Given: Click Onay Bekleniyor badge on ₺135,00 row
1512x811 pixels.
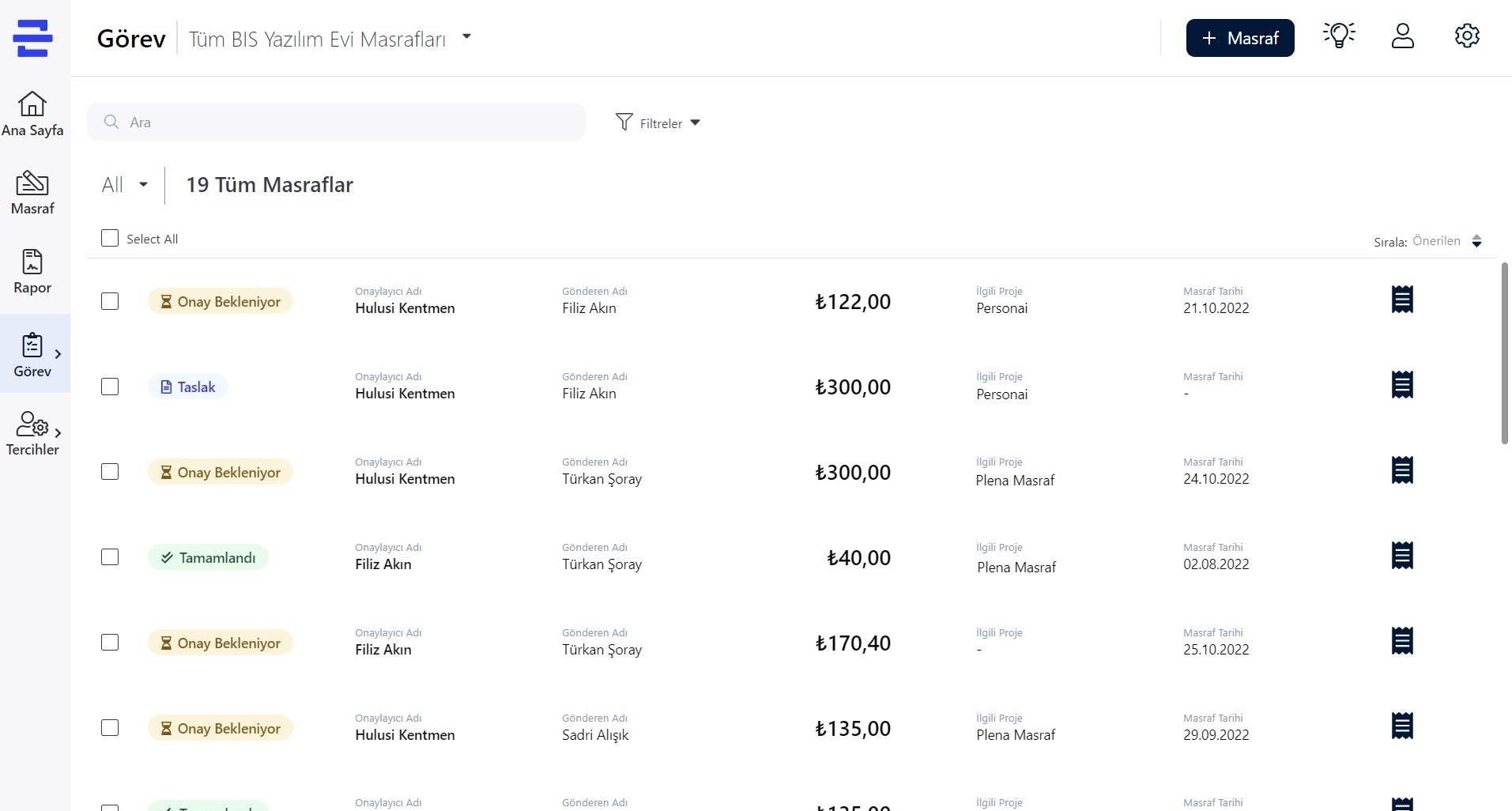Looking at the screenshot, I should (x=221, y=728).
